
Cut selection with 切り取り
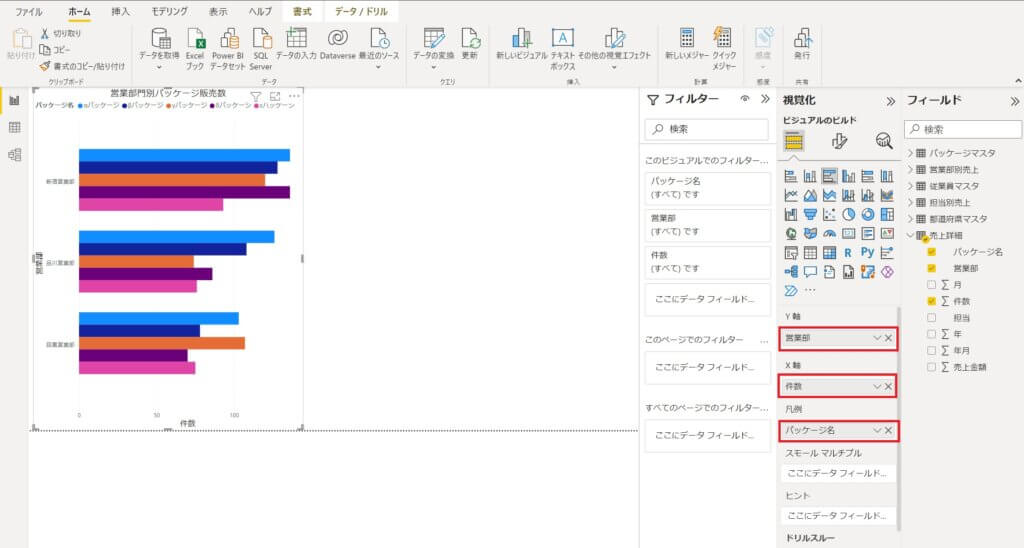click(x=61, y=33)
